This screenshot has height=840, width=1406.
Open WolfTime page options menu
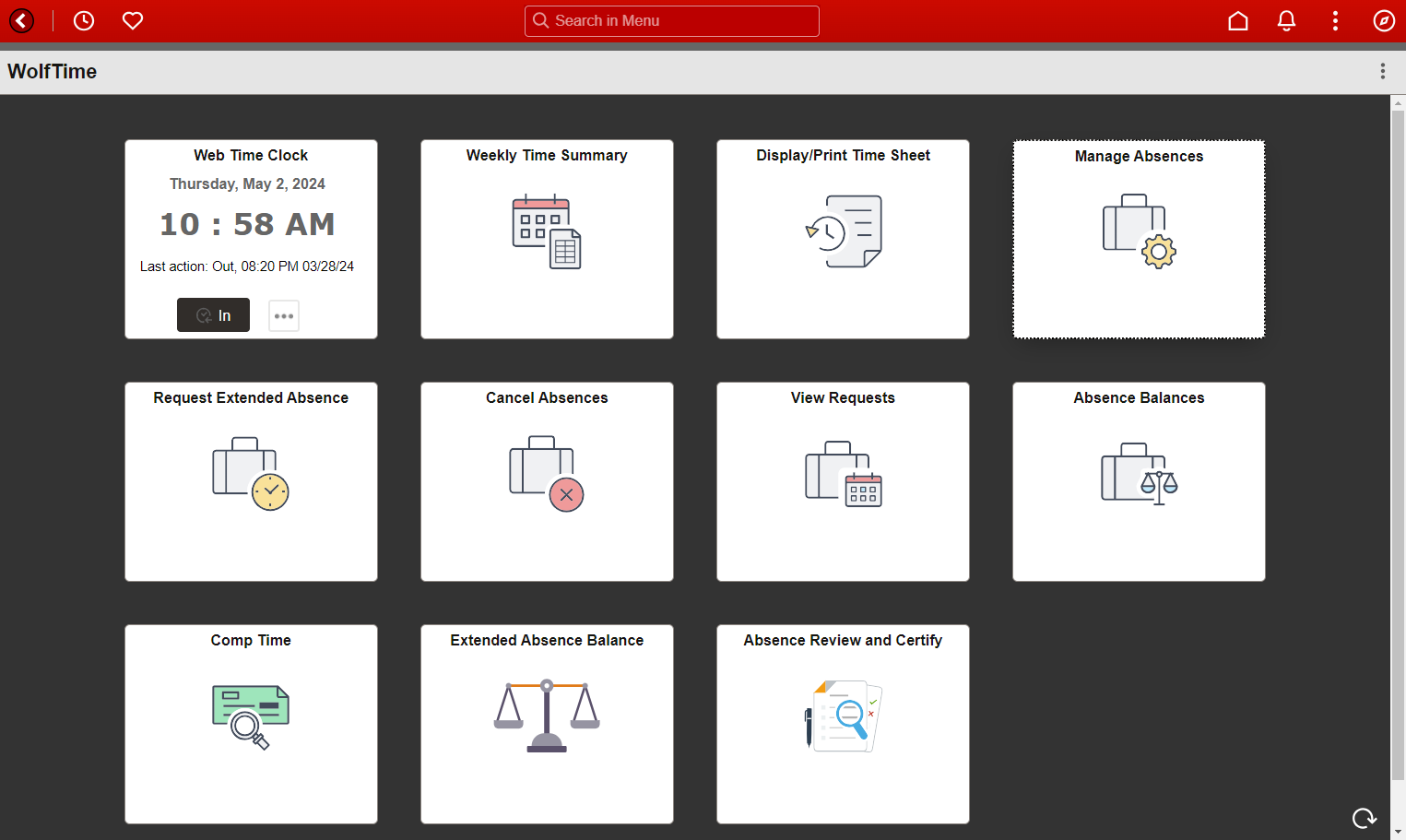[1383, 71]
